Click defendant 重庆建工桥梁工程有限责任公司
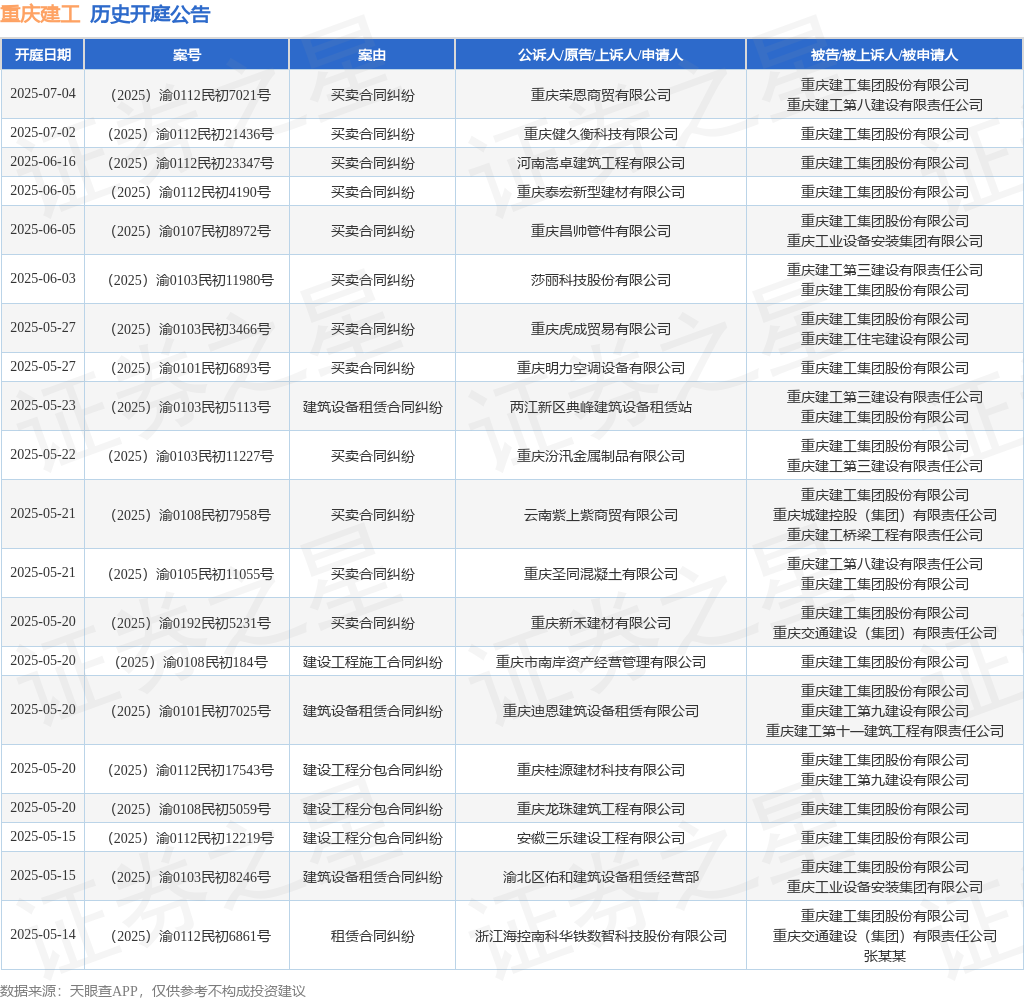 pos(885,535)
